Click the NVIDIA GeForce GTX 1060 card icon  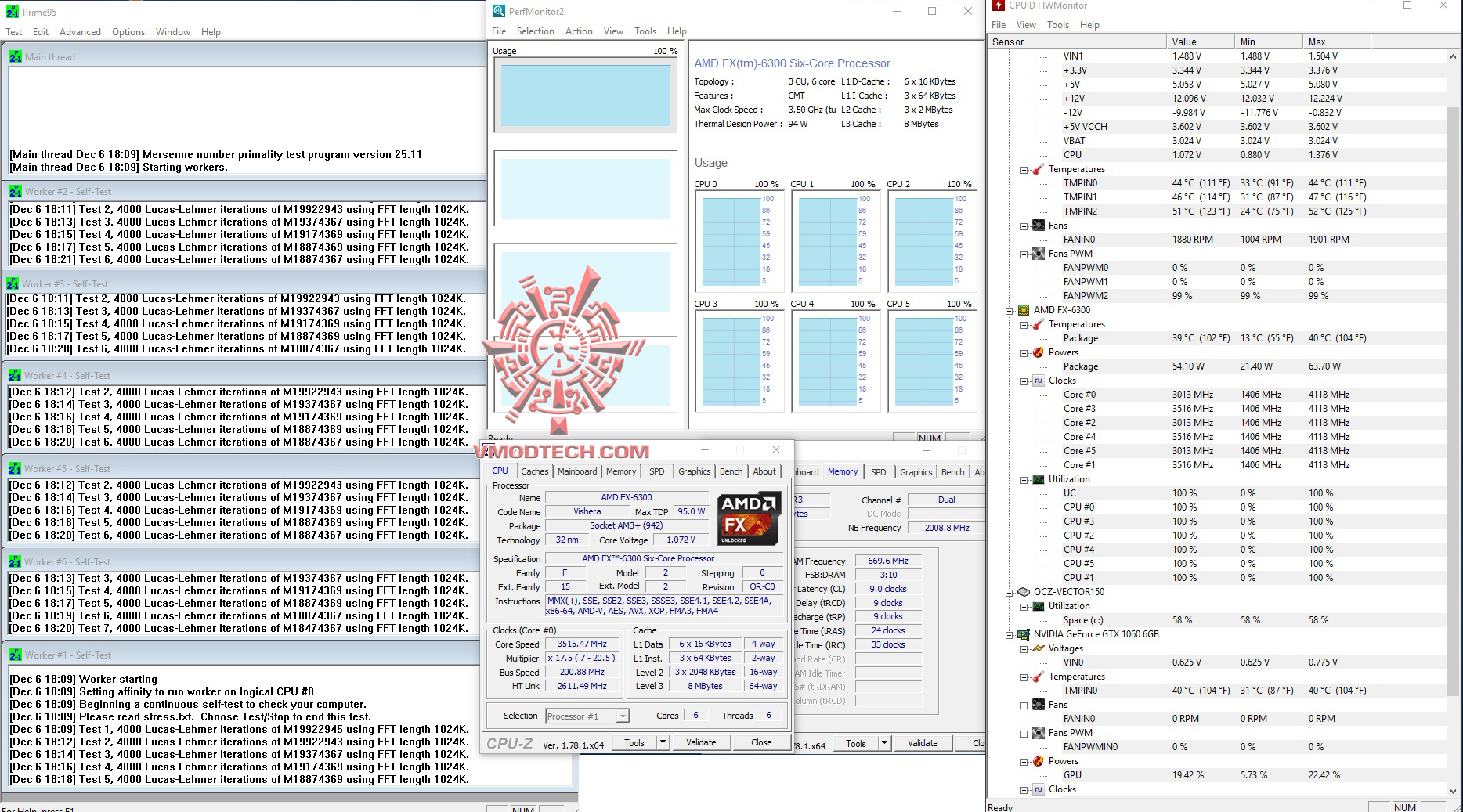1024,634
